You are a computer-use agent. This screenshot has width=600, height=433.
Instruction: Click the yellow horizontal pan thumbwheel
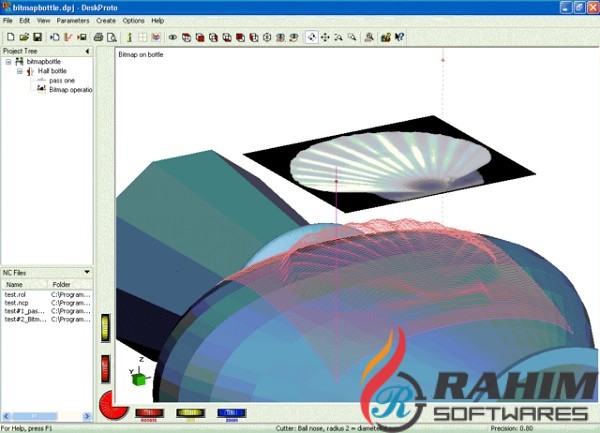pos(190,413)
